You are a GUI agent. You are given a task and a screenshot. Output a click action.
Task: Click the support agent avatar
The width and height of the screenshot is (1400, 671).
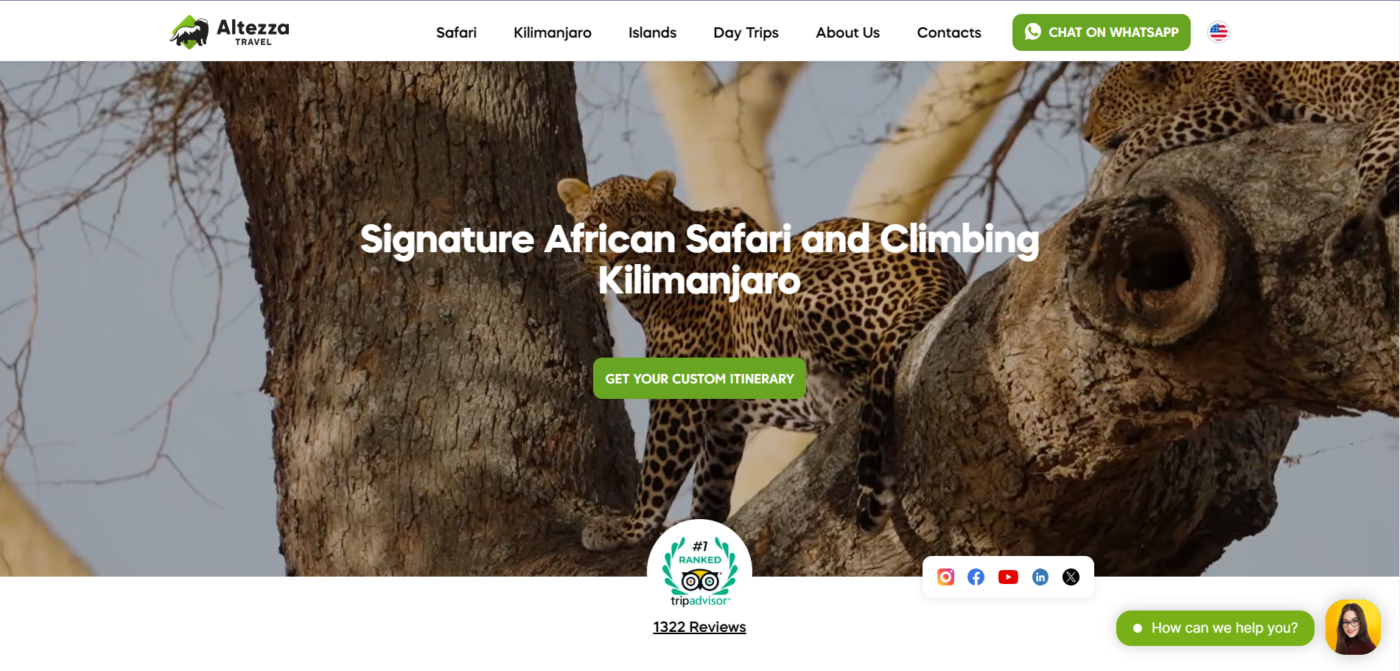[1353, 627]
